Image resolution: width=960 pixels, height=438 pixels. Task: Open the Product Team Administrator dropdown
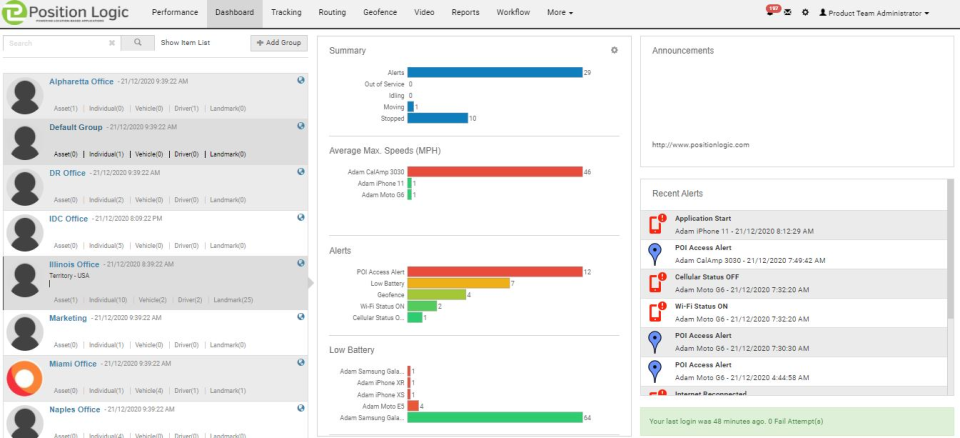click(874, 13)
